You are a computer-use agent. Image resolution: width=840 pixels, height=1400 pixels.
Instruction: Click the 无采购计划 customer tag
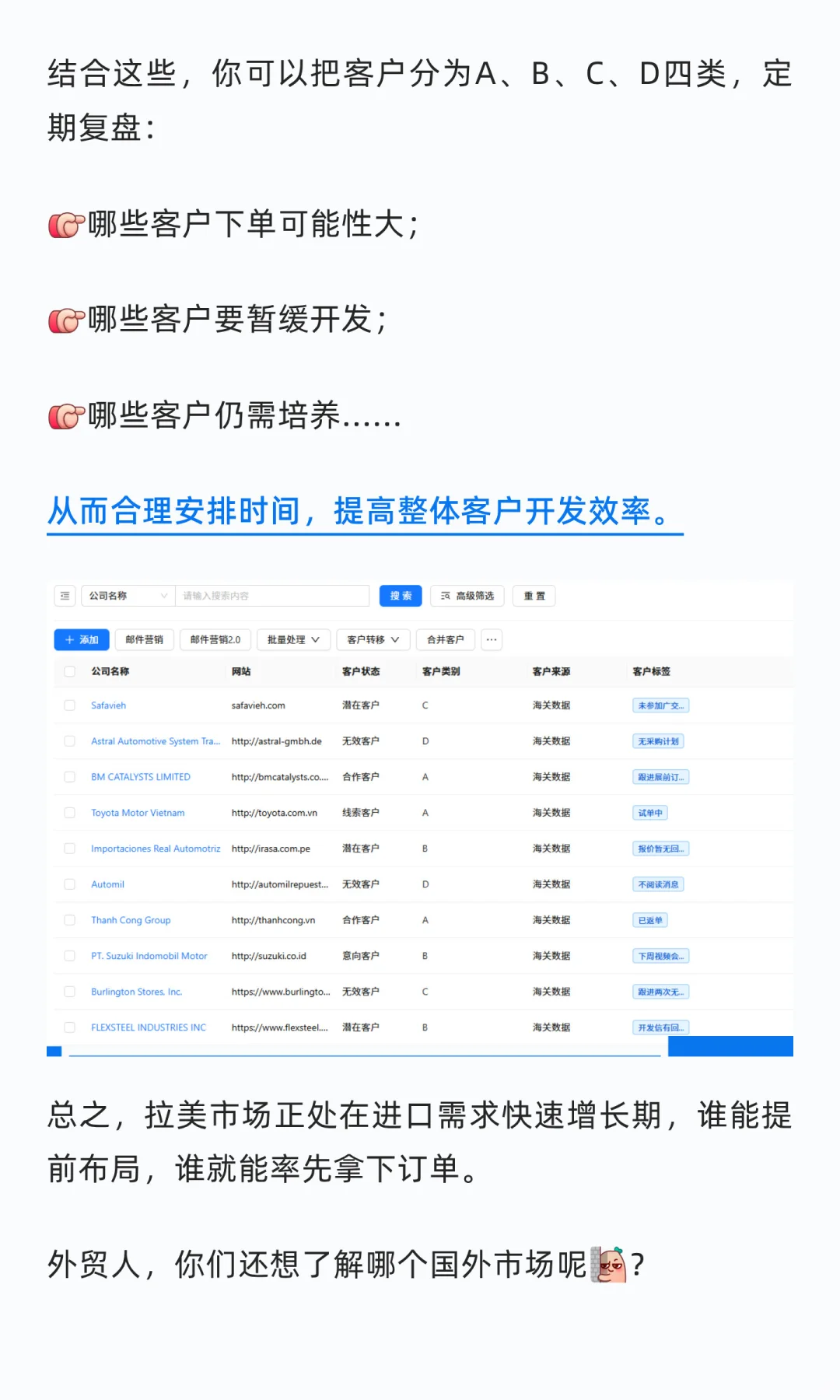click(x=658, y=741)
